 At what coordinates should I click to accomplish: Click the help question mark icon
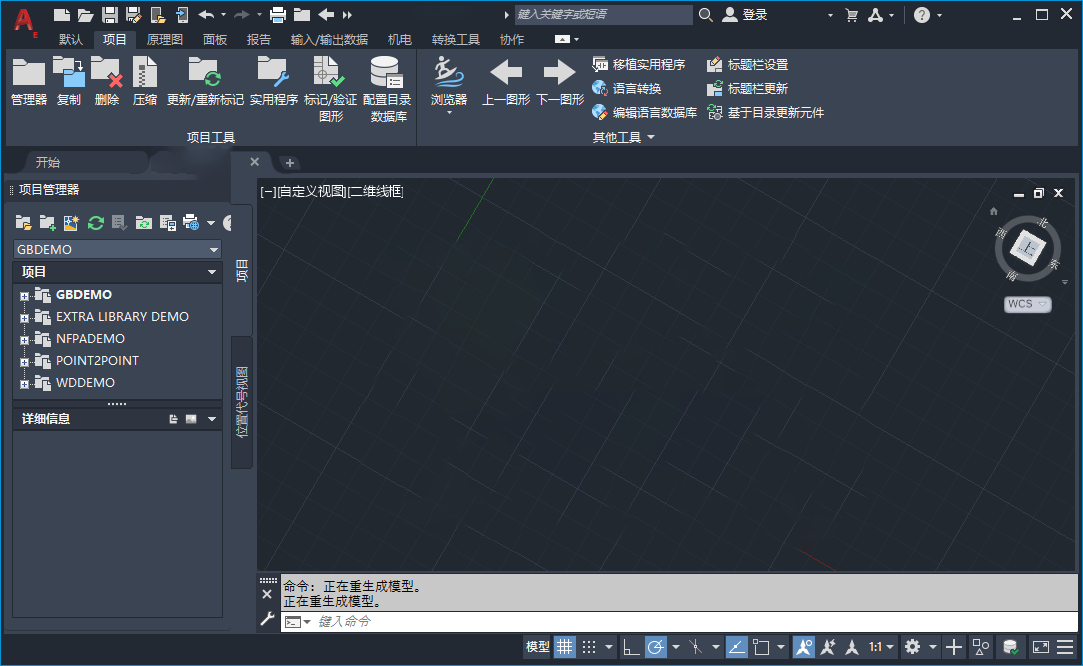pos(921,15)
